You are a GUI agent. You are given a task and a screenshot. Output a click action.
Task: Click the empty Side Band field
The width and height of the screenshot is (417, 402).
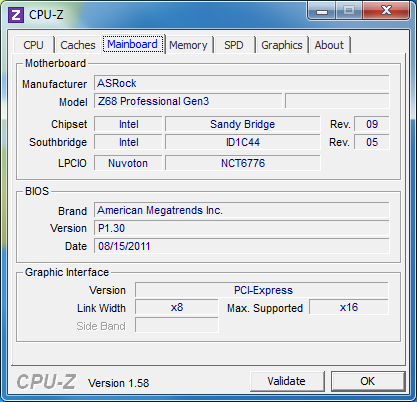point(177,325)
